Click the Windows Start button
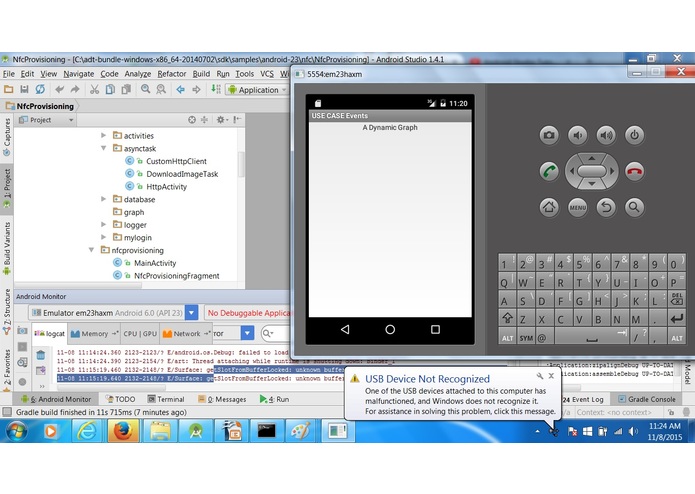This screenshot has width=695, height=494. tap(16, 431)
